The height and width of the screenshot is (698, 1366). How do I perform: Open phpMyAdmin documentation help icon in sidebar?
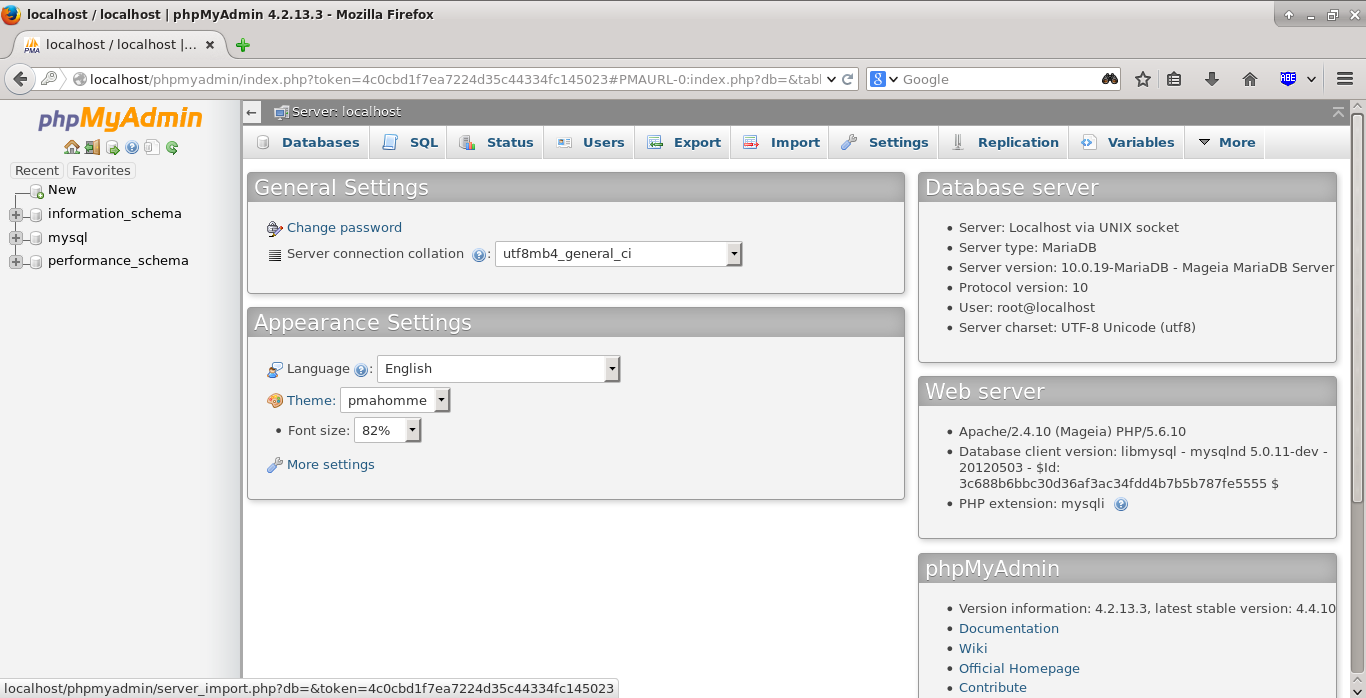coord(132,148)
